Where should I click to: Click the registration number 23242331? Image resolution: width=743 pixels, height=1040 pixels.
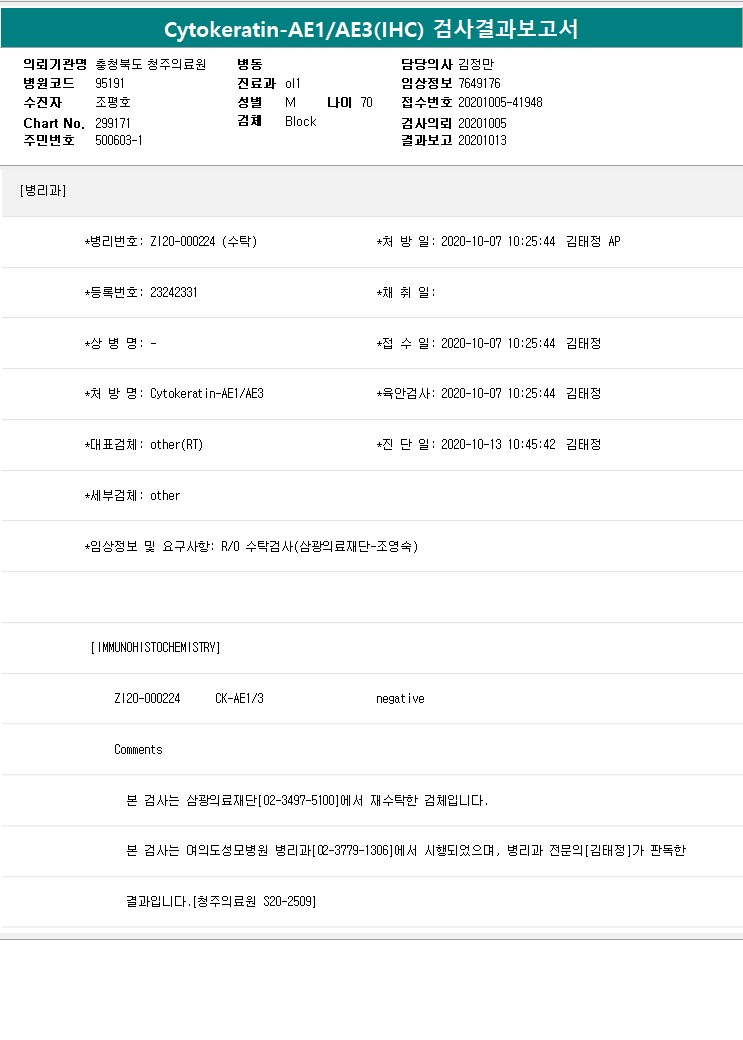[173, 293]
